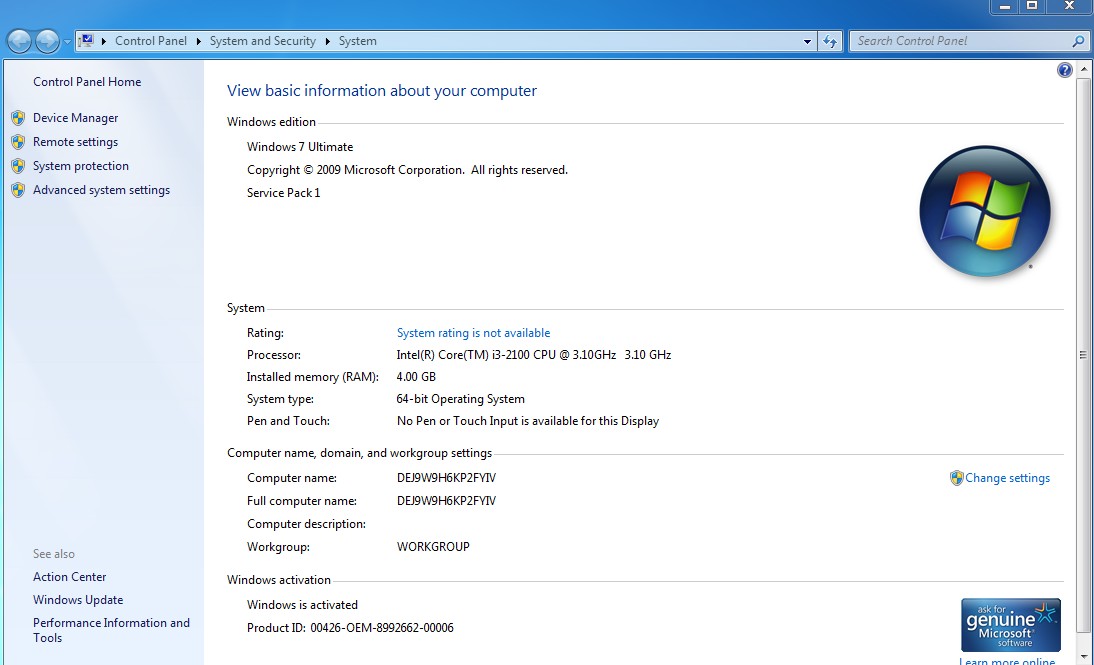The width and height of the screenshot is (1094, 665).
Task: Click the shield icon beside Device Manager
Action: click(x=18, y=118)
